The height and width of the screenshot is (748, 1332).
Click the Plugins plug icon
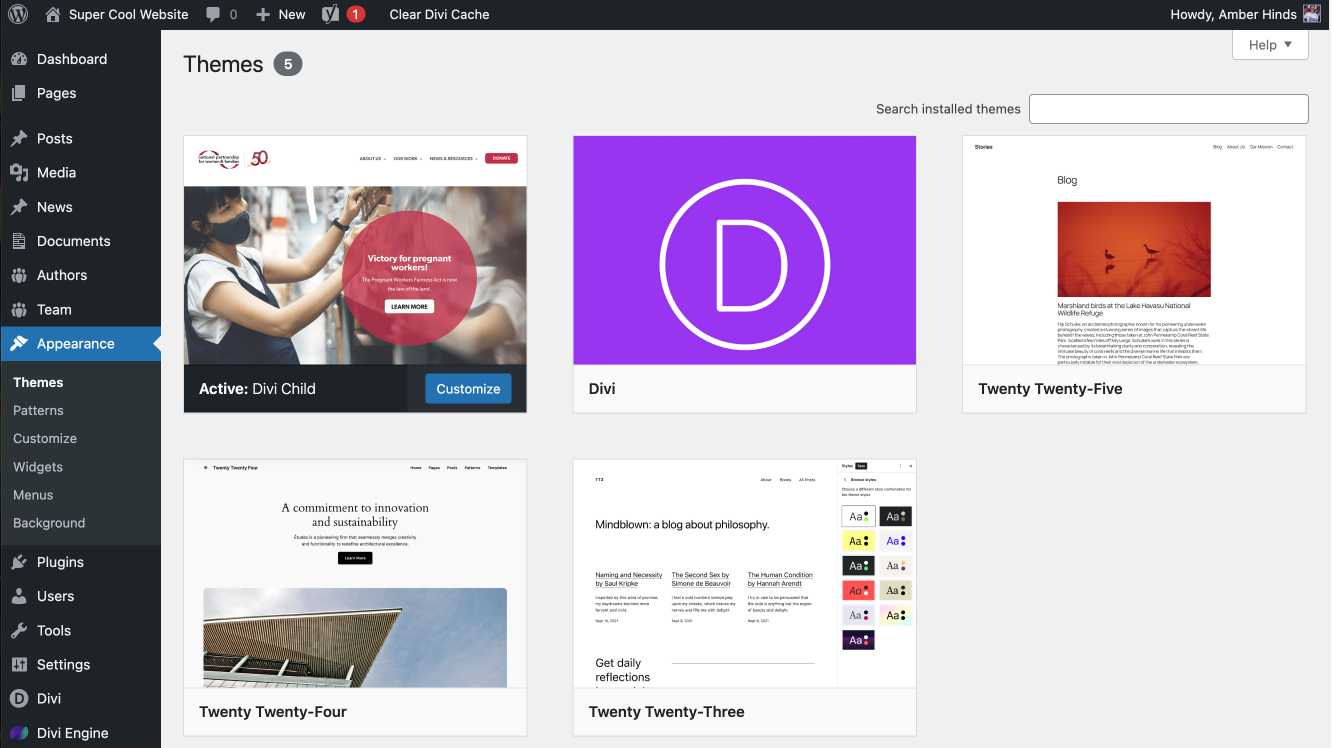click(x=19, y=562)
